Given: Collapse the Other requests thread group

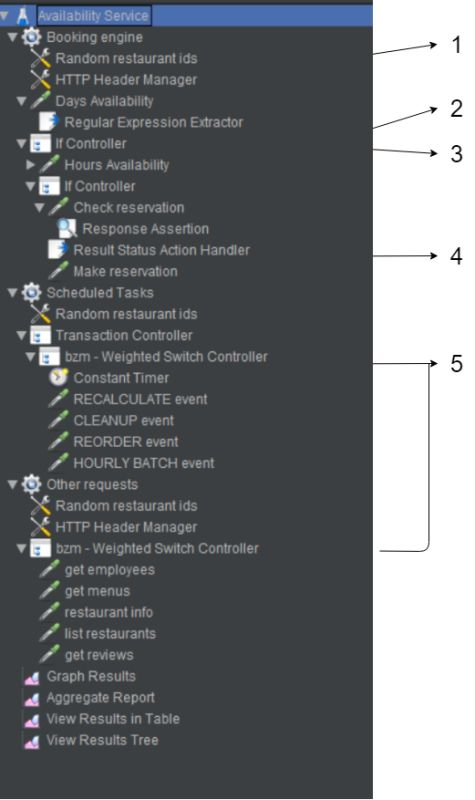Looking at the screenshot, I should tap(13, 485).
